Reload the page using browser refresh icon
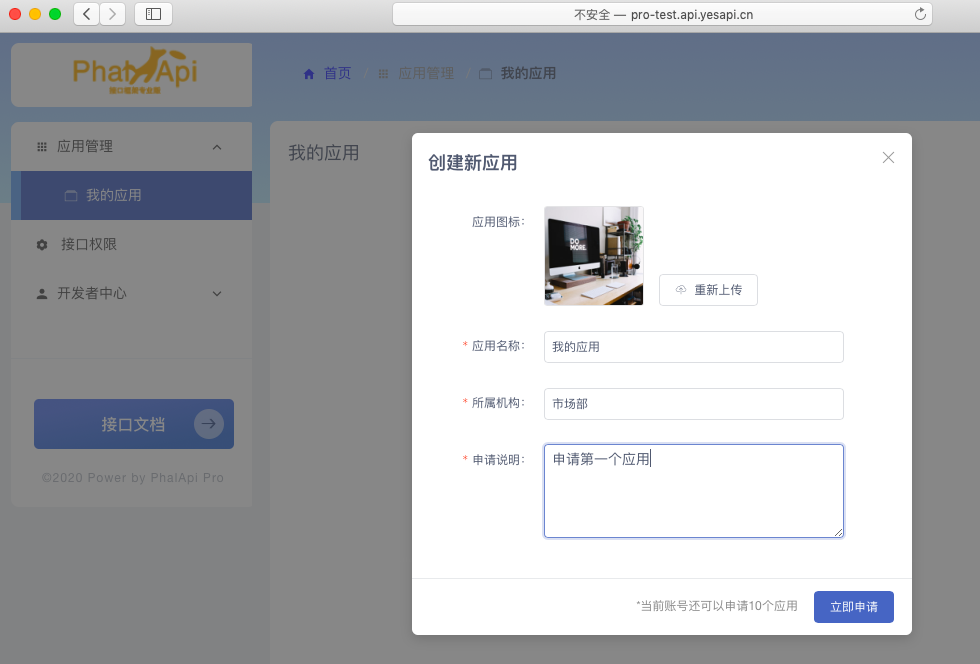 coord(919,14)
